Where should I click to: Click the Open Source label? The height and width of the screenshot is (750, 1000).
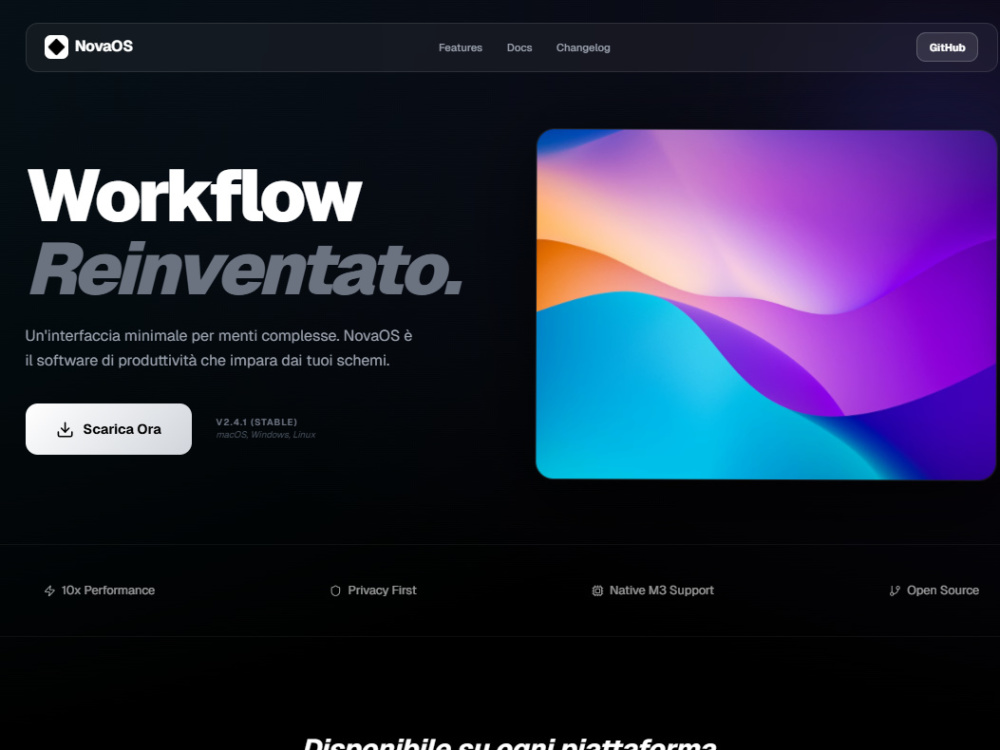tap(943, 591)
